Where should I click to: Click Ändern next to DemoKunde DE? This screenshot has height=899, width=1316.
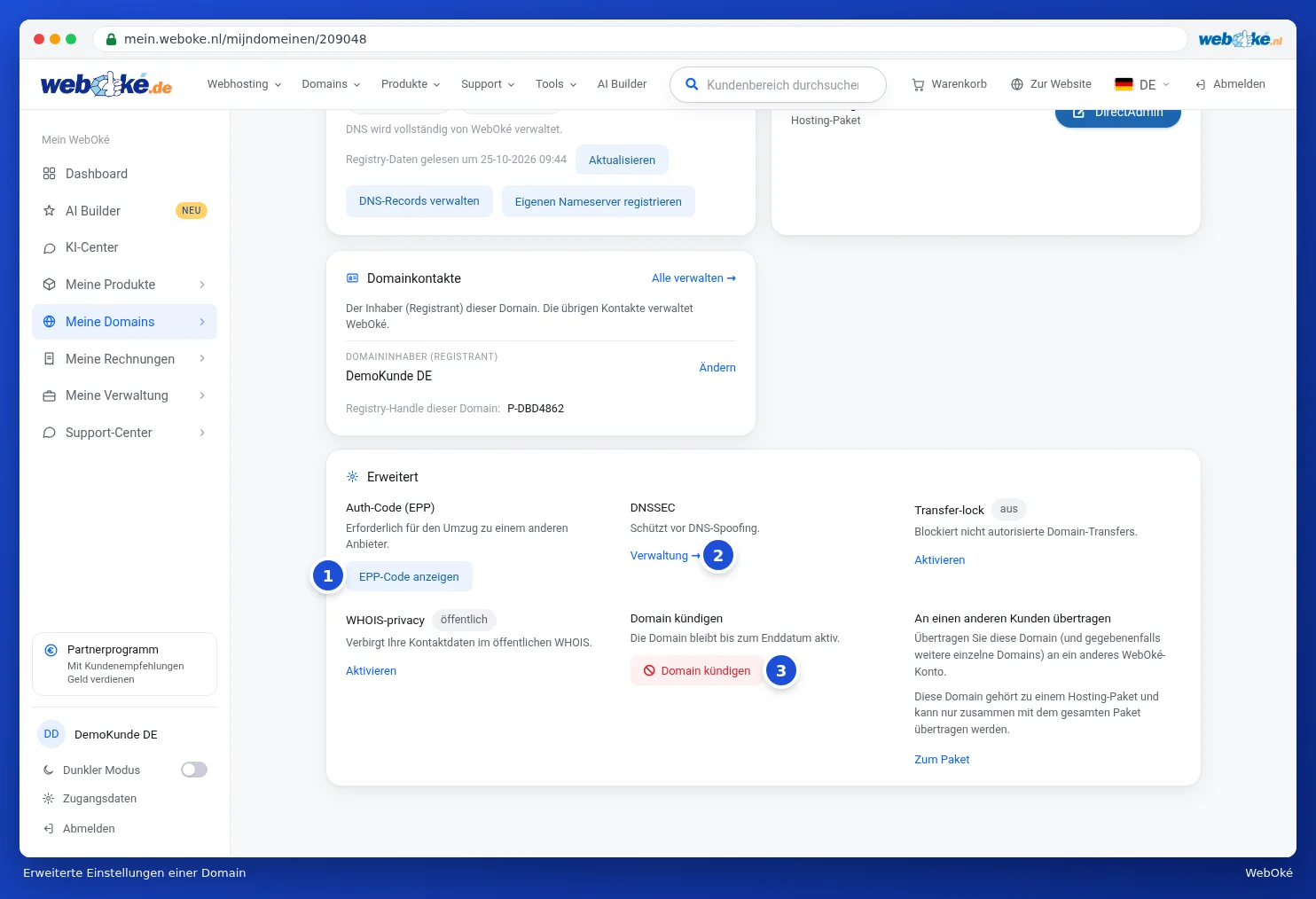pos(717,368)
